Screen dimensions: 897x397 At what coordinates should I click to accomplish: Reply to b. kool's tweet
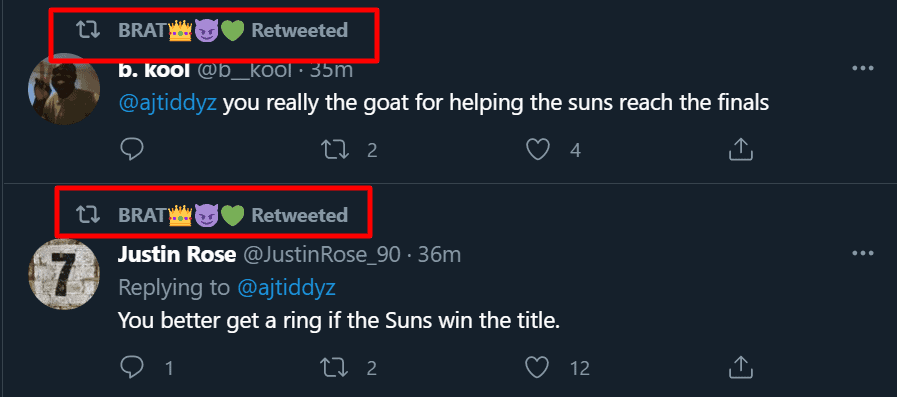coord(132,150)
